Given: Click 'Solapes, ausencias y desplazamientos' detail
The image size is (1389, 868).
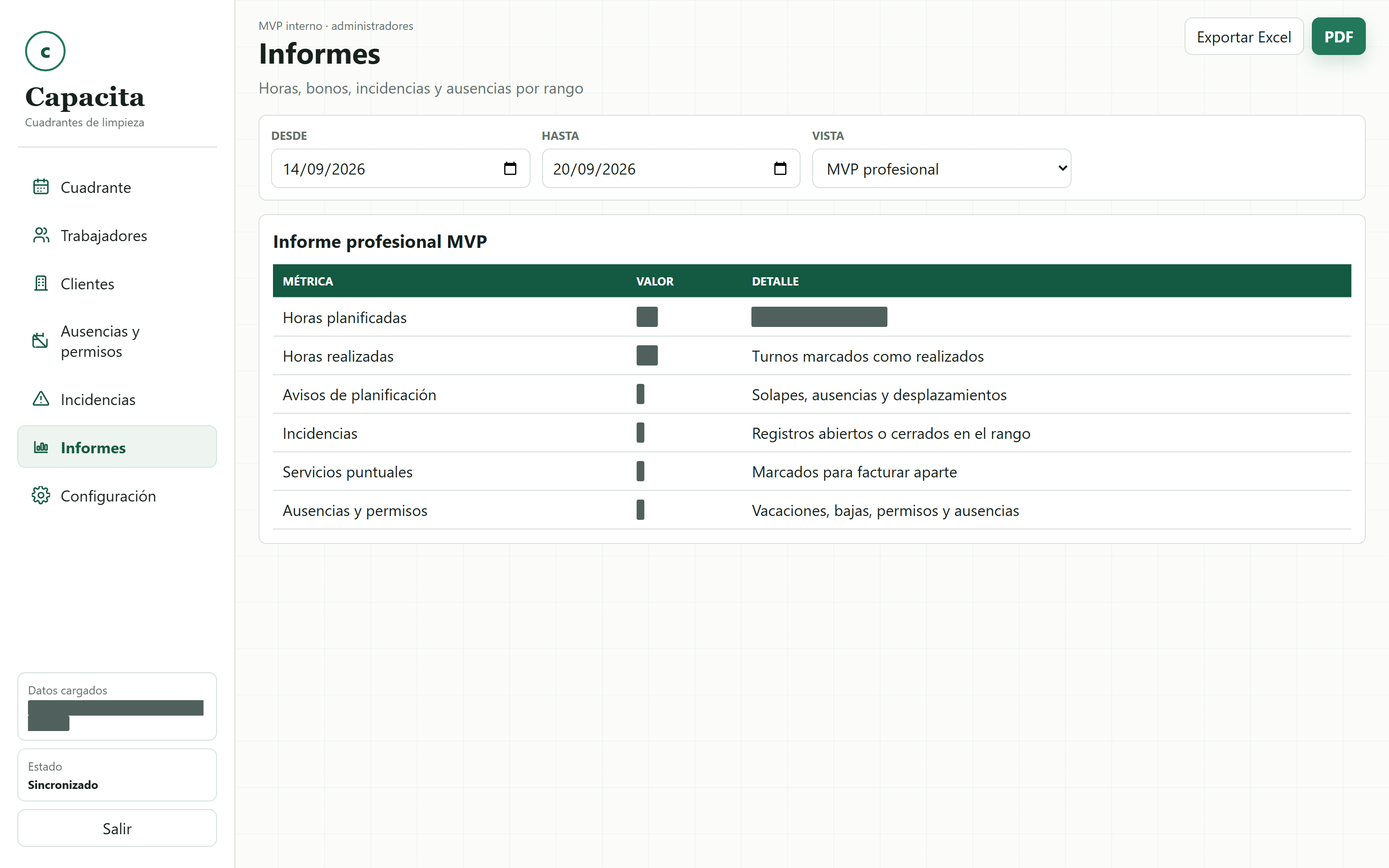Looking at the screenshot, I should coord(879,394).
